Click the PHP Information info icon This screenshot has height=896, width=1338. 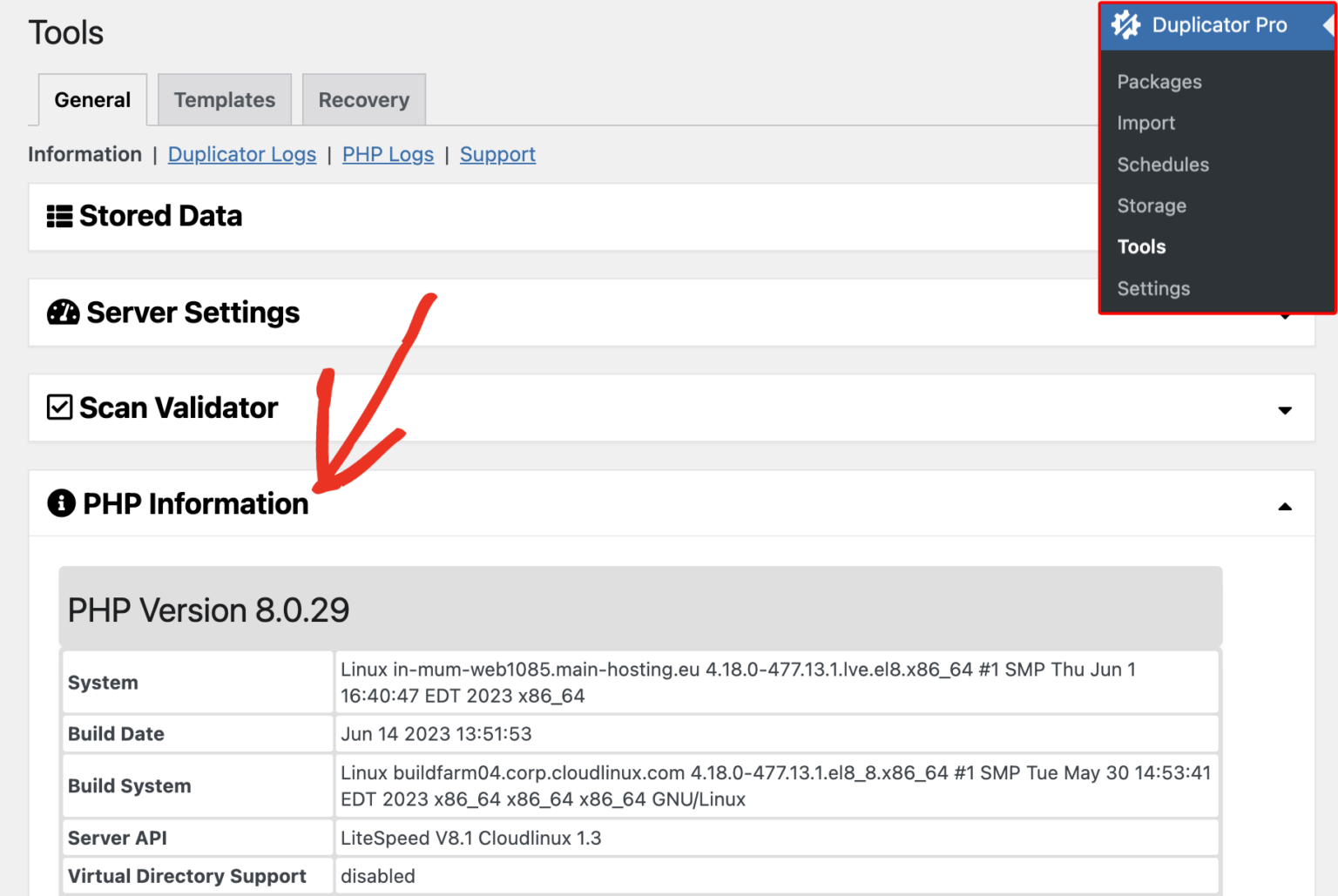[x=59, y=503]
